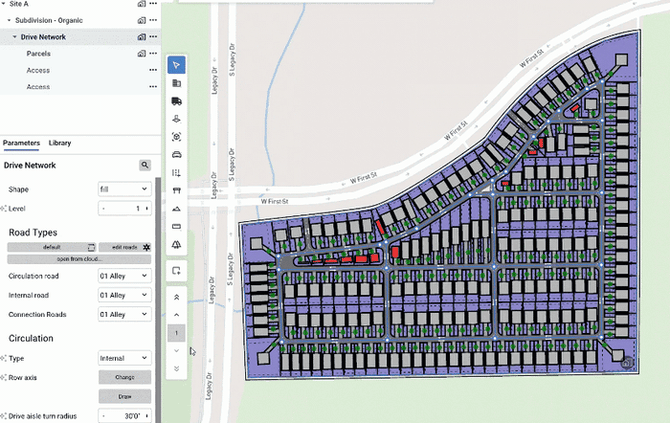Select the Parcels tree item
Screen dimensions: 670x423
click(x=38, y=53)
